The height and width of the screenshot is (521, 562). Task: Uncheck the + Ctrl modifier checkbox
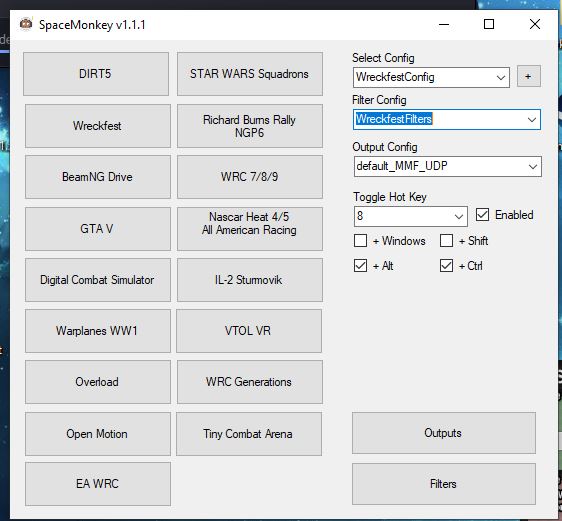pos(446,266)
